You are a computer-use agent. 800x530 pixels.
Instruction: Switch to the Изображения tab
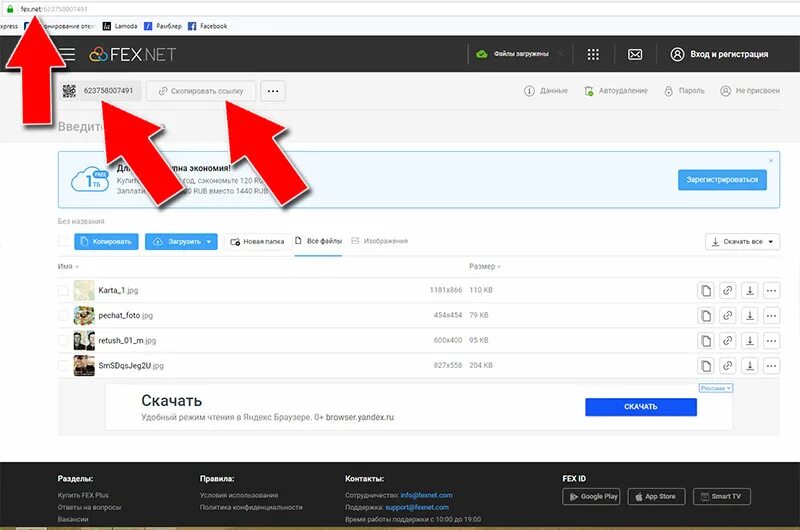point(380,241)
